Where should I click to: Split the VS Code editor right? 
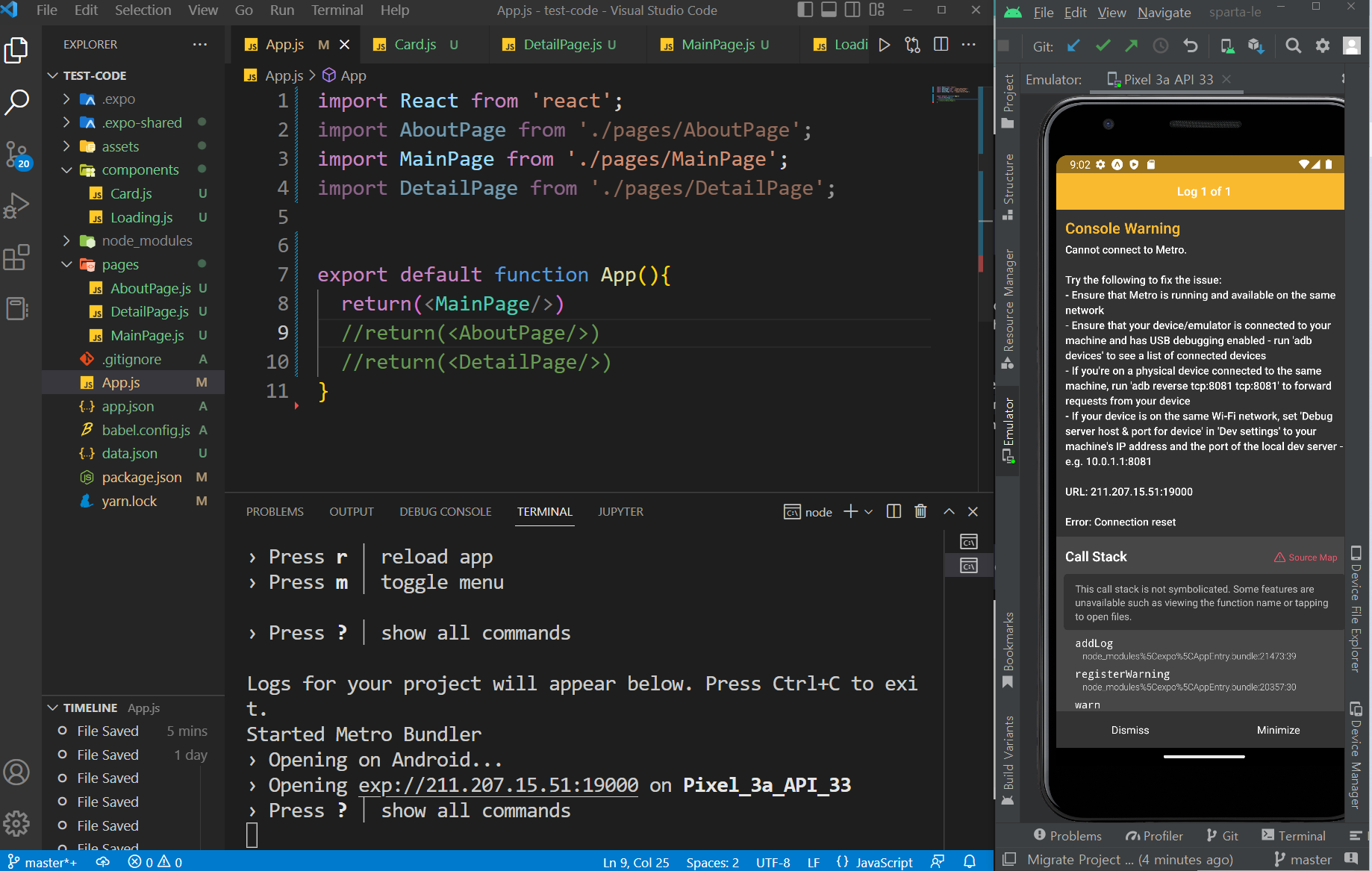click(941, 45)
